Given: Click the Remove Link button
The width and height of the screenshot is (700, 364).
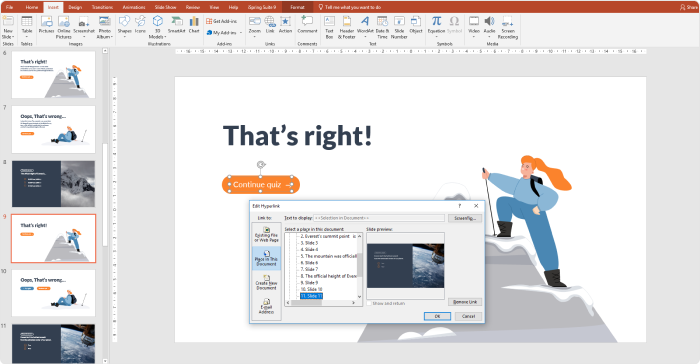Looking at the screenshot, I should point(465,302).
